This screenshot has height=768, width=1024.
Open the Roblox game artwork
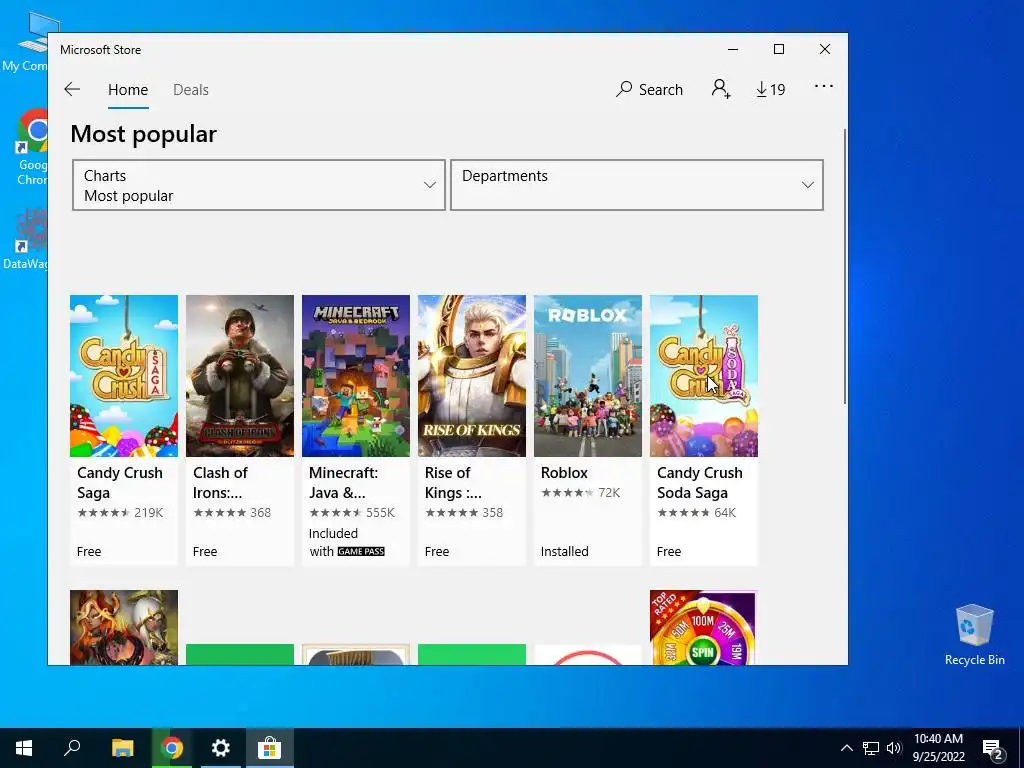tap(588, 376)
